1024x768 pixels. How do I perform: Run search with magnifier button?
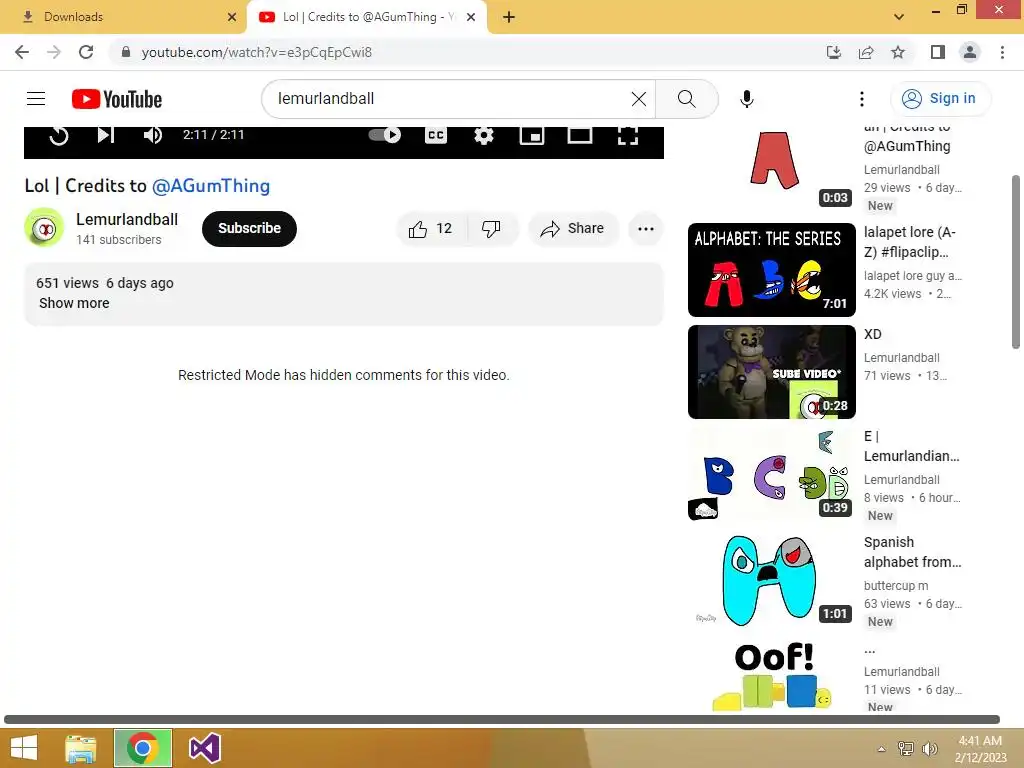coord(686,99)
